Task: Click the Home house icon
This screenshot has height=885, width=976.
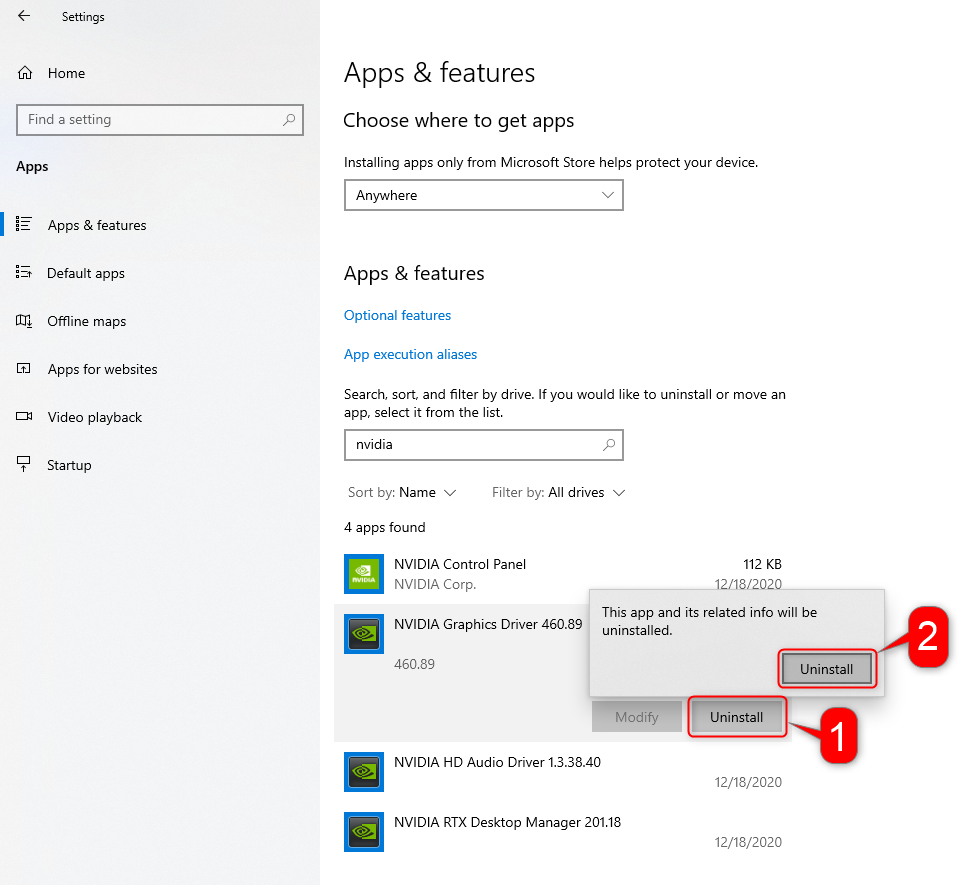Action: pyautogui.click(x=25, y=73)
